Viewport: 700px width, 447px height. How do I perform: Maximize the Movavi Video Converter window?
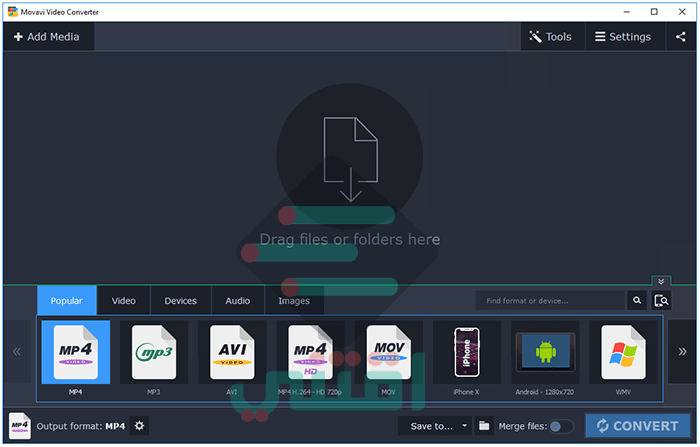tap(654, 12)
